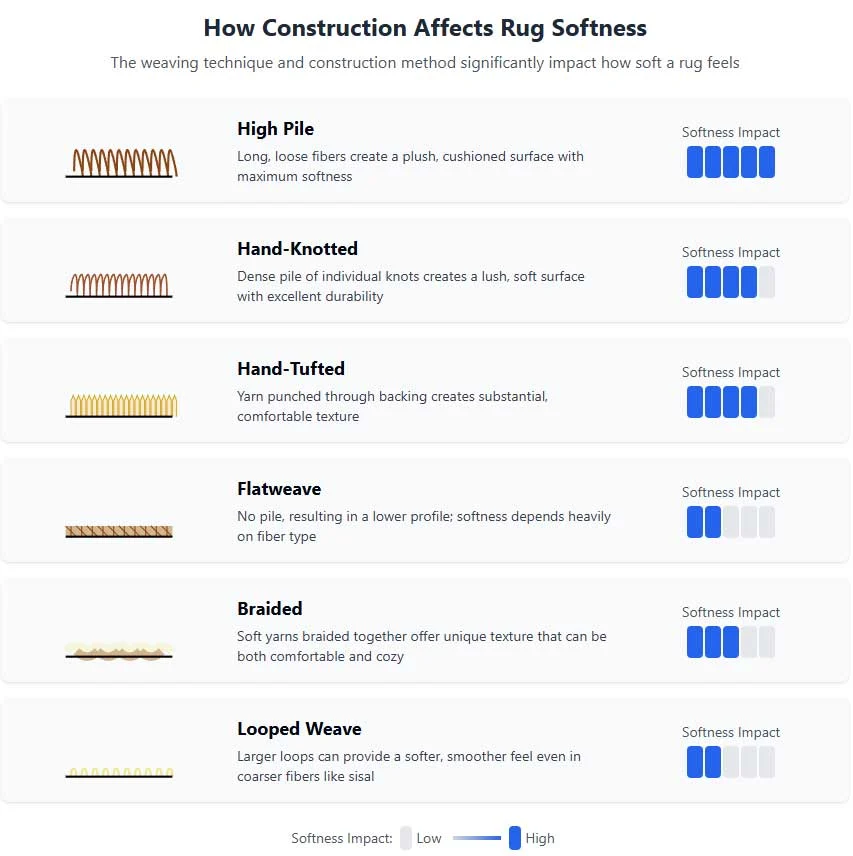The height and width of the screenshot is (856, 853).
Task: Click the legend gradient line between Low and High
Action: 477,838
